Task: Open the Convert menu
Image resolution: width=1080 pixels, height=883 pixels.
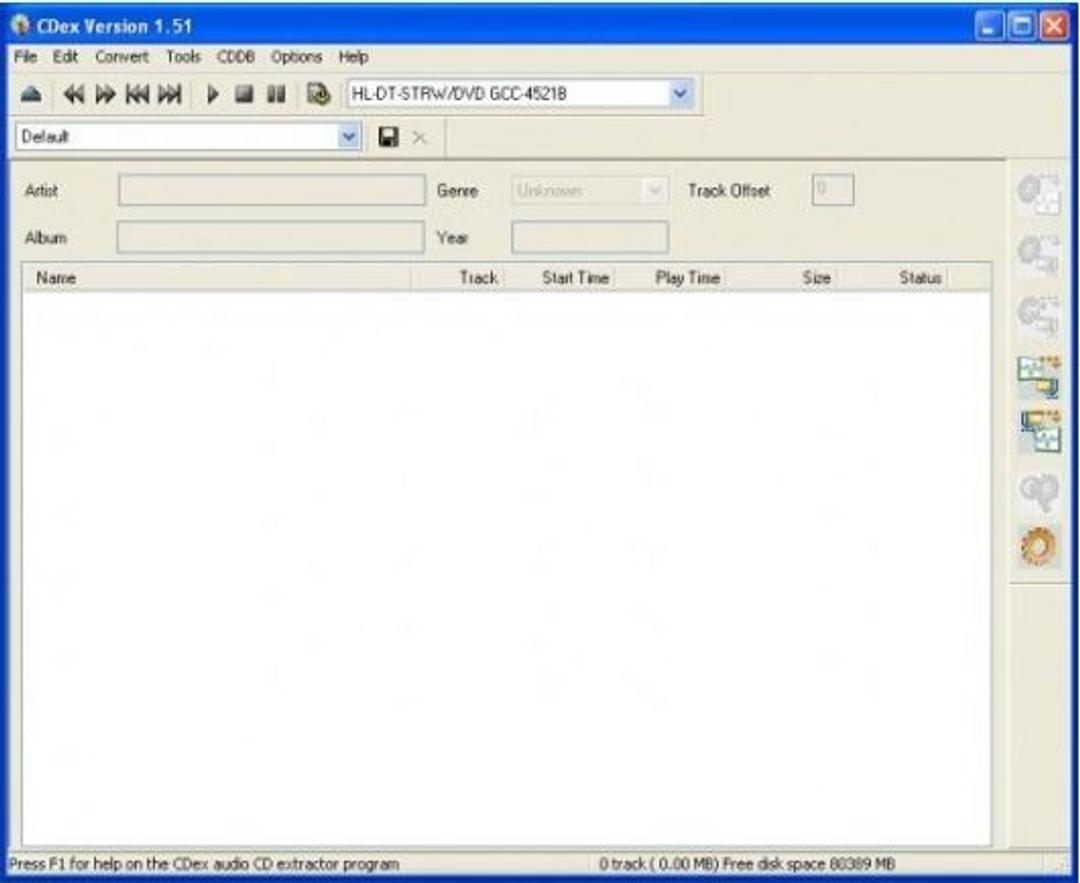Action: coord(122,56)
